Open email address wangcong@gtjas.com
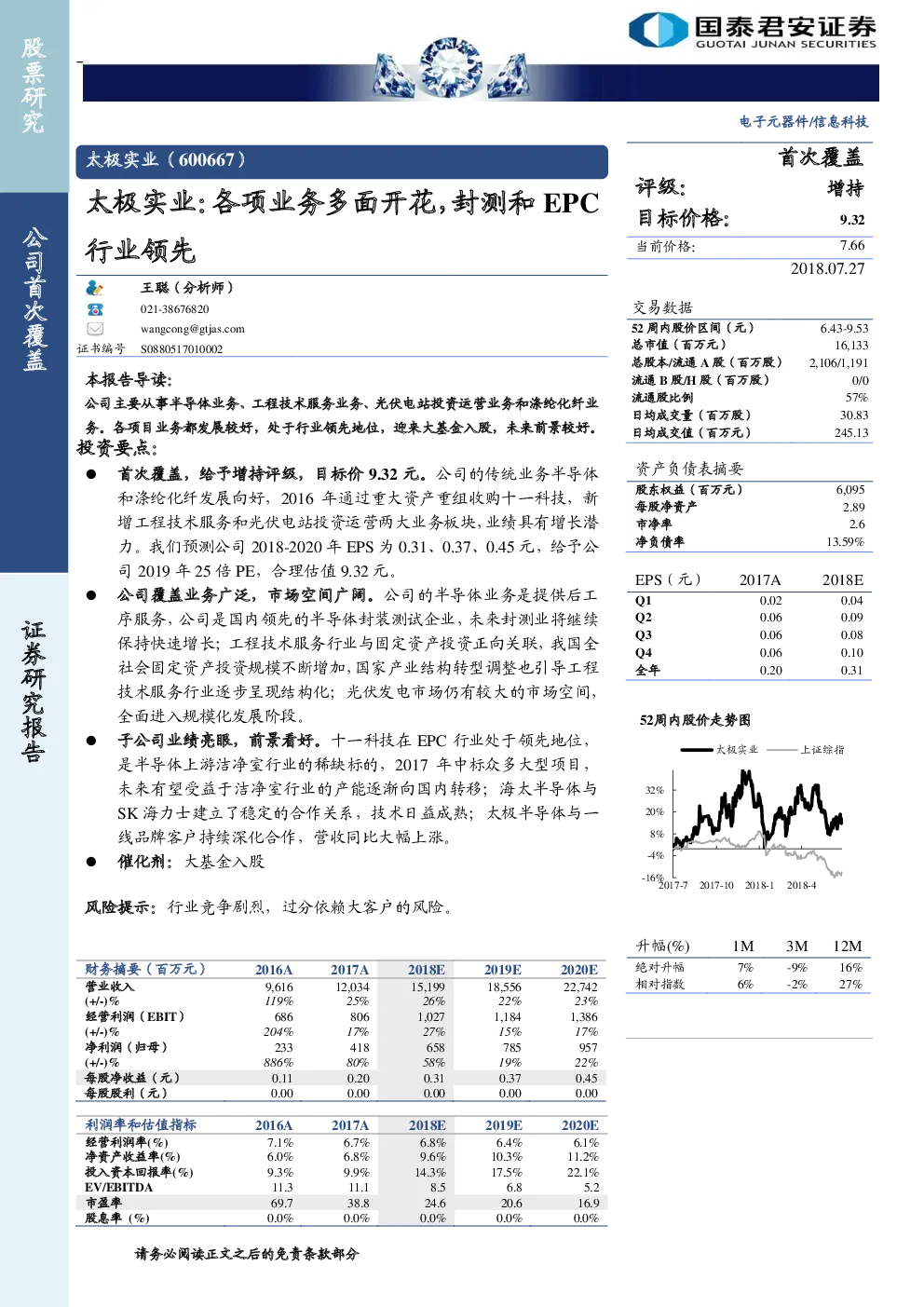Screen dimensions: 924x1307 point(193,329)
